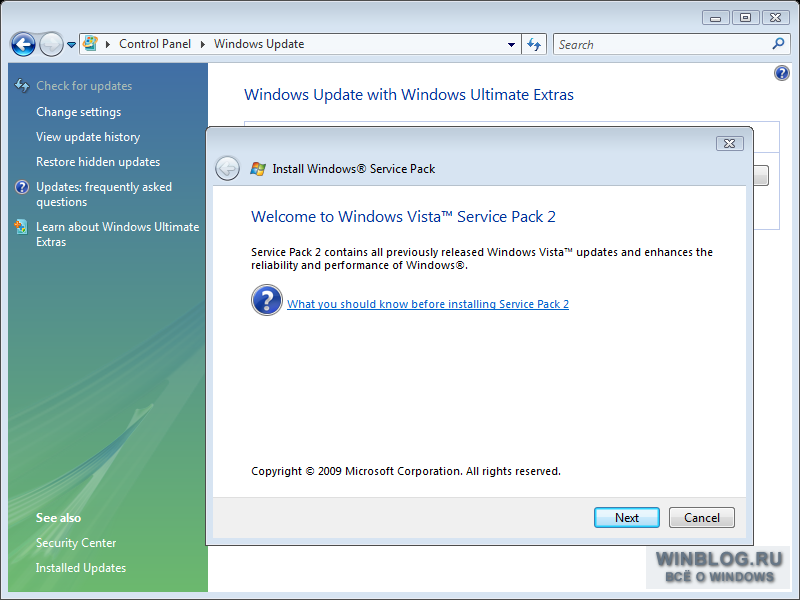Screen dimensions: 800x600
Task: Click the Cancel button
Action: (702, 517)
